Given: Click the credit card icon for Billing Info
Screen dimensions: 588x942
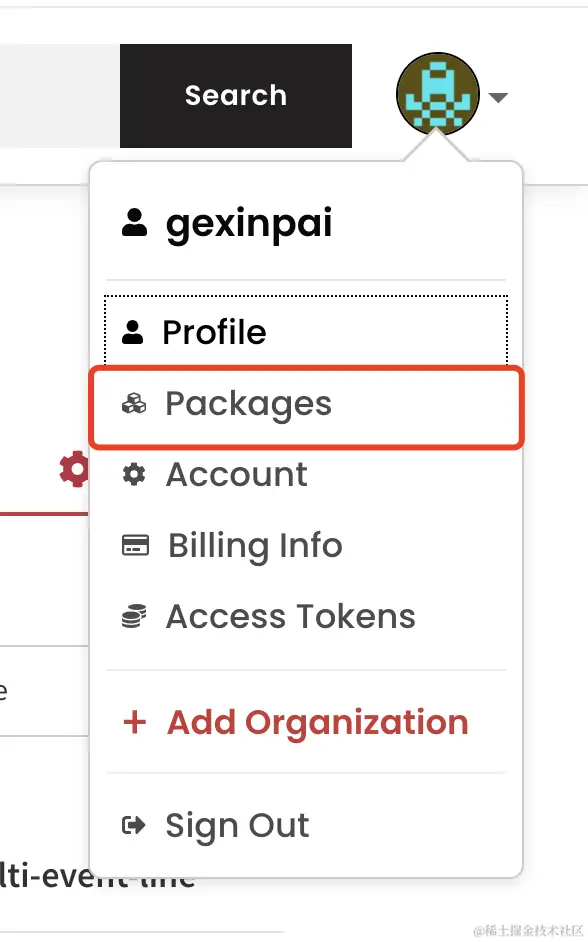Looking at the screenshot, I should [x=135, y=545].
